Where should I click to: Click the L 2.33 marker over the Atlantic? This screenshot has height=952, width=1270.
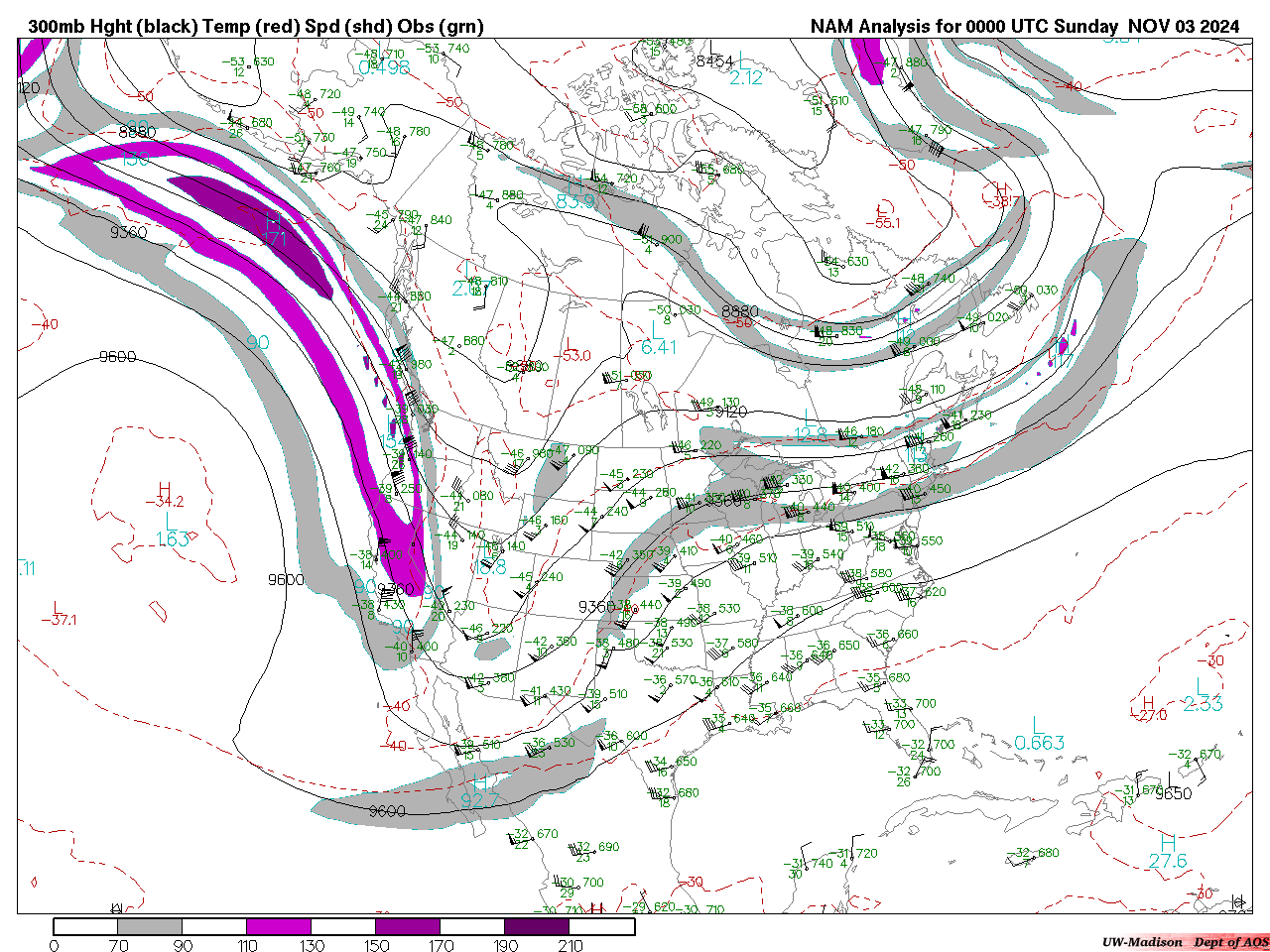point(1203,696)
